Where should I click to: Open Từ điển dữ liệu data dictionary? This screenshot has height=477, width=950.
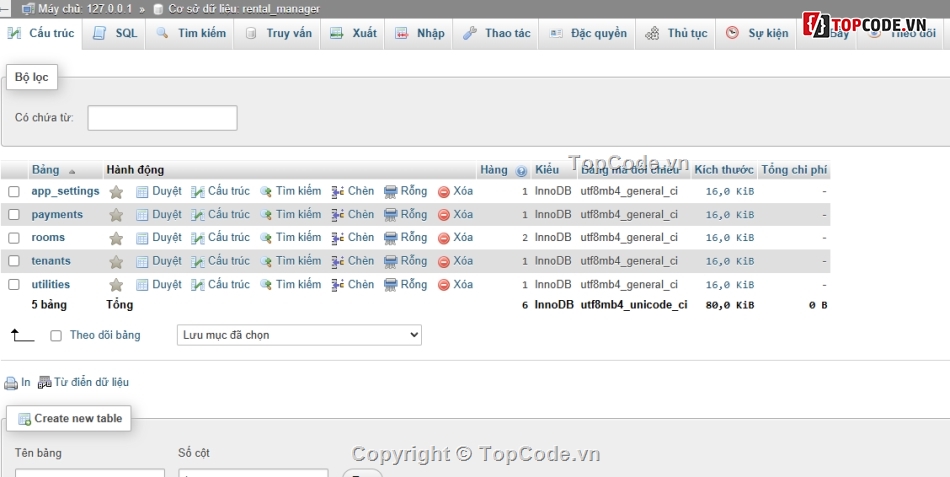[90, 382]
